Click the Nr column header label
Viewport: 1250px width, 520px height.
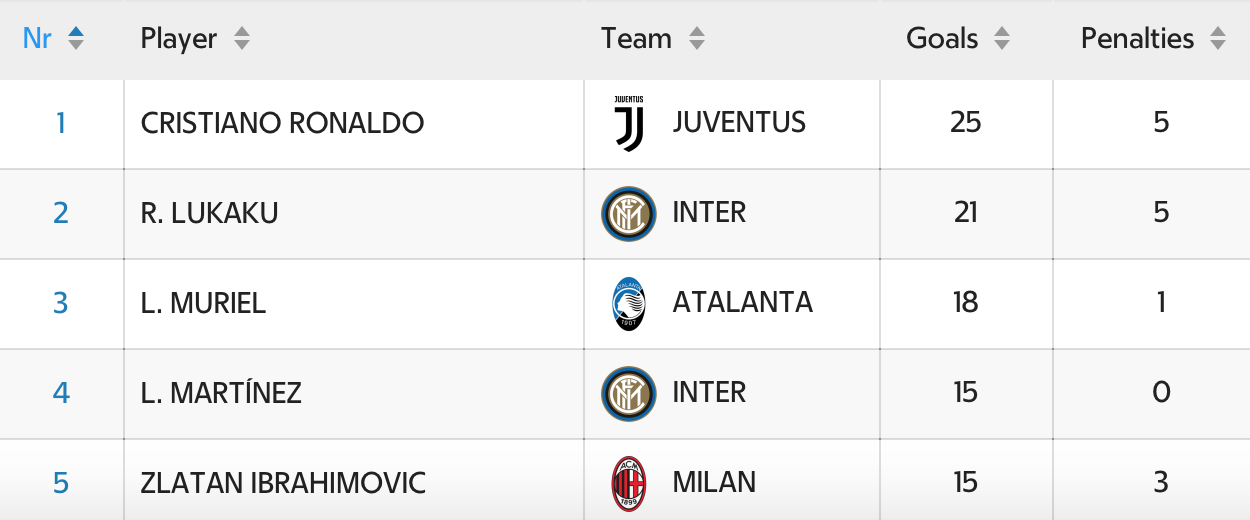[x=37, y=39]
